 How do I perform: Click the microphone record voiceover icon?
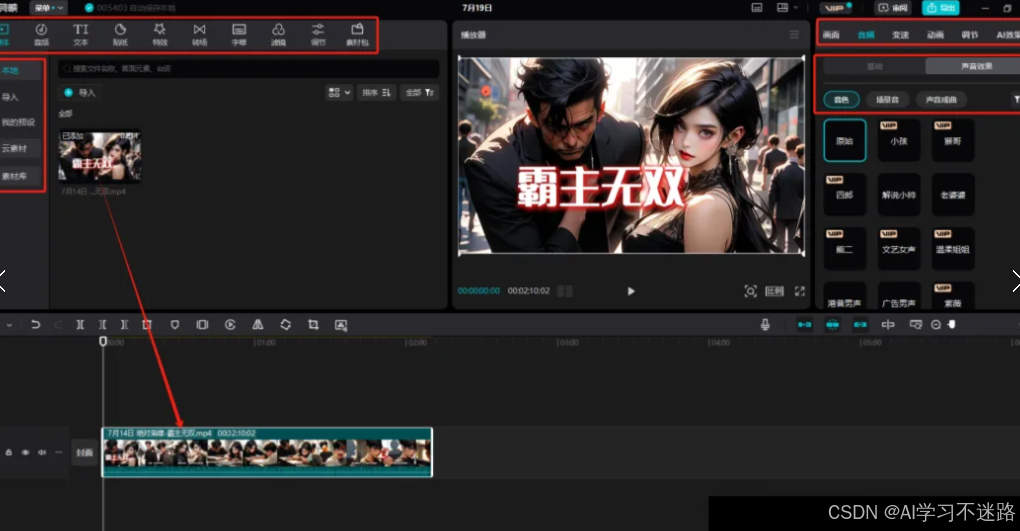[x=765, y=324]
